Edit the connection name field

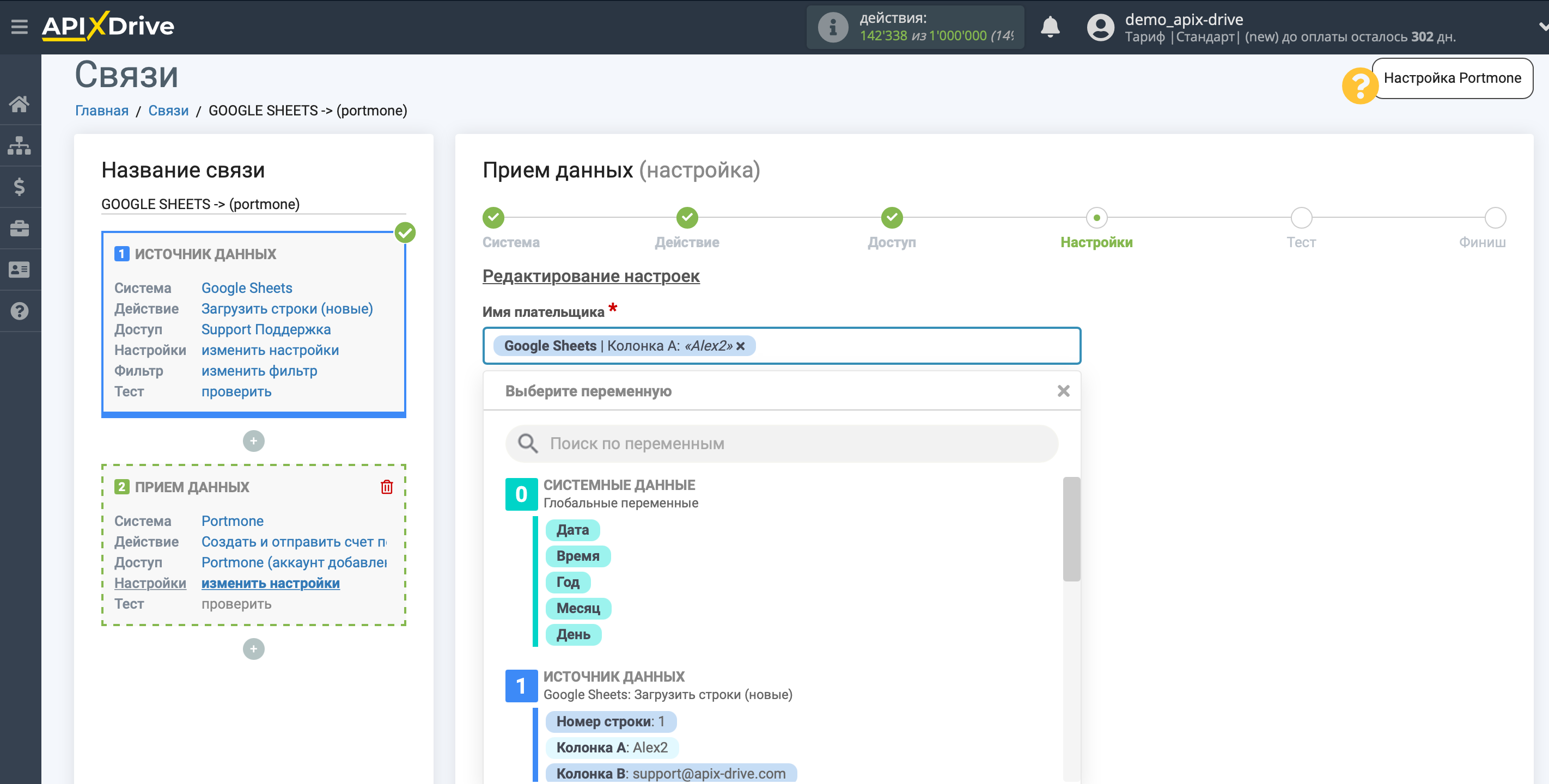coord(253,204)
